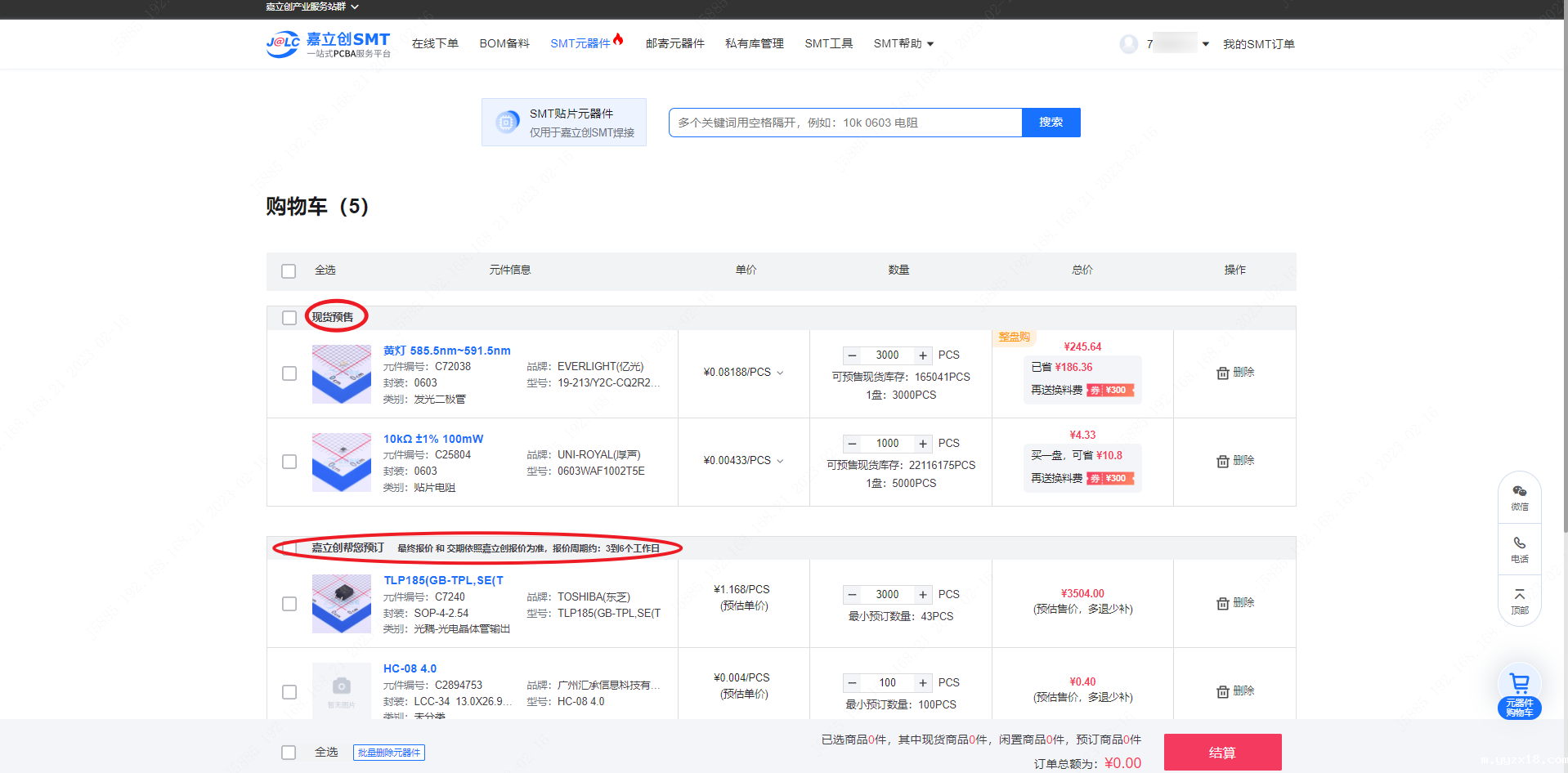Delete the yellow LED 585.5nm item

[x=1234, y=373]
